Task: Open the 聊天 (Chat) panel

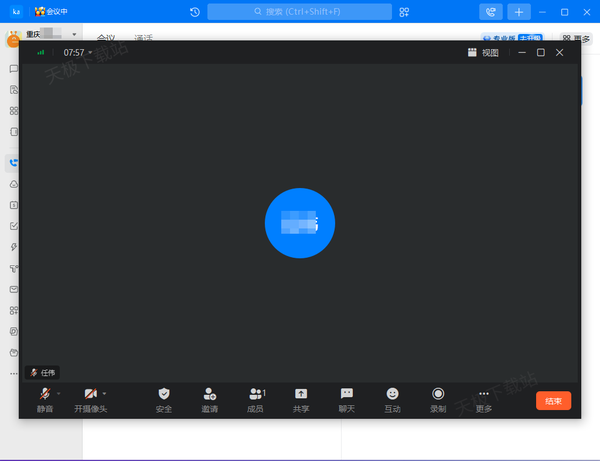Action: tap(346, 394)
